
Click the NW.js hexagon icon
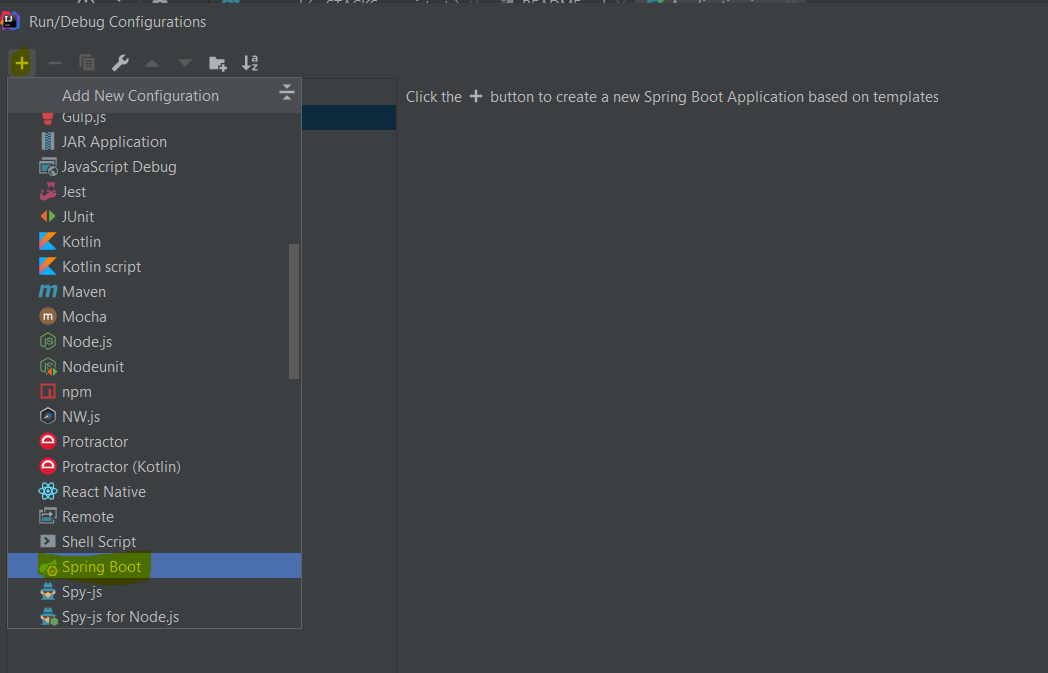tap(47, 416)
